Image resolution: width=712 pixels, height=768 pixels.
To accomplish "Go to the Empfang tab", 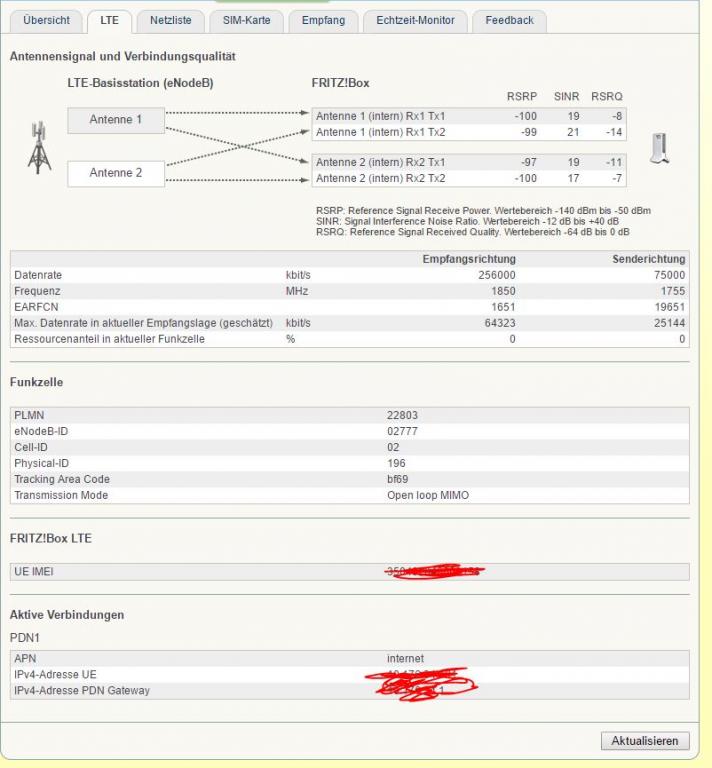I will click(323, 21).
